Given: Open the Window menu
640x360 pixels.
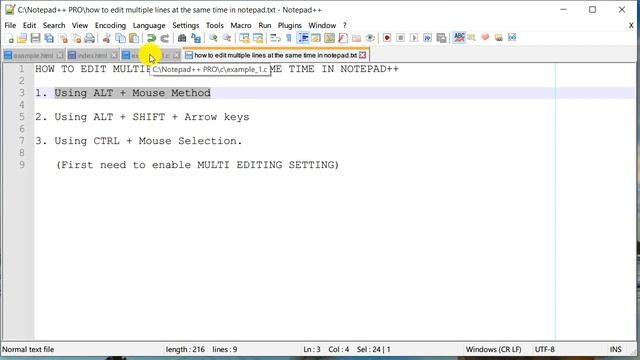Looking at the screenshot, I should [322, 25].
